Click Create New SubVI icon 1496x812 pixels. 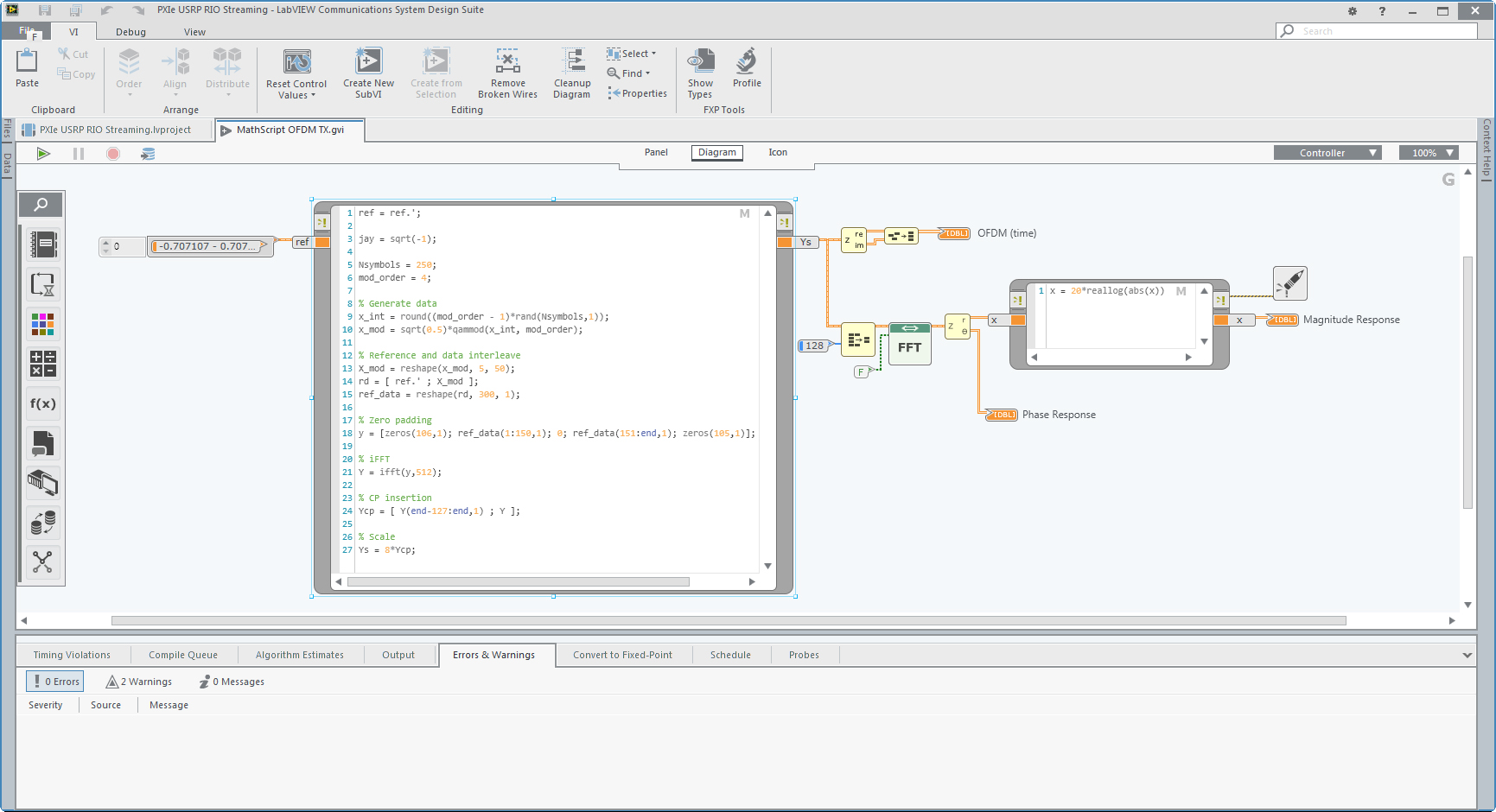[368, 61]
